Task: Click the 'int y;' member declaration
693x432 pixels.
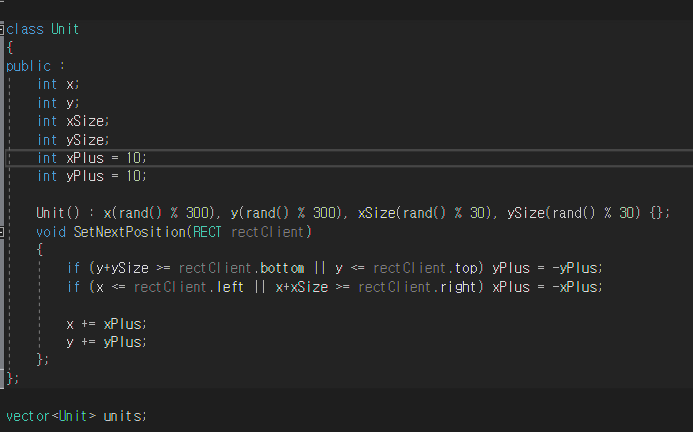Action: pyautogui.click(x=58, y=103)
